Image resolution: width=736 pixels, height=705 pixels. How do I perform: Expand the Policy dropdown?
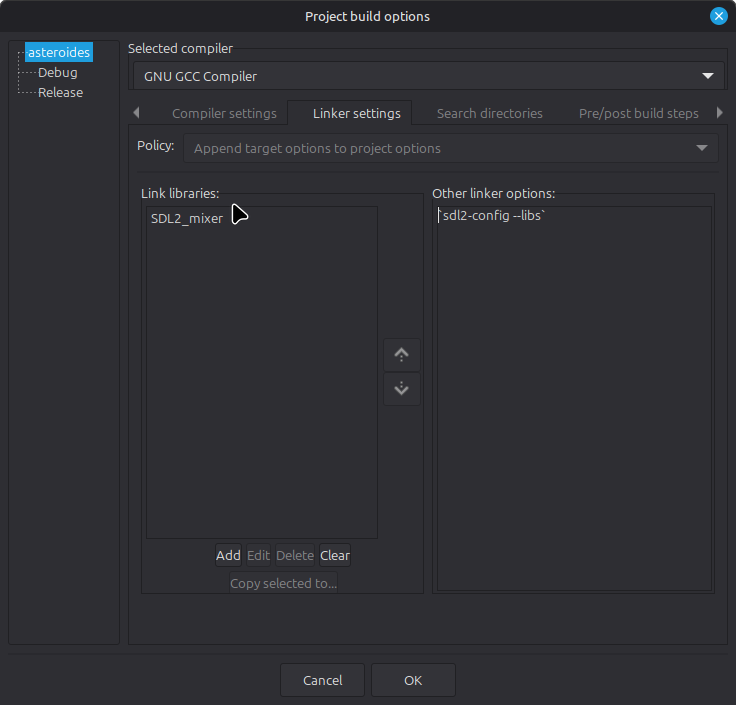(450, 148)
